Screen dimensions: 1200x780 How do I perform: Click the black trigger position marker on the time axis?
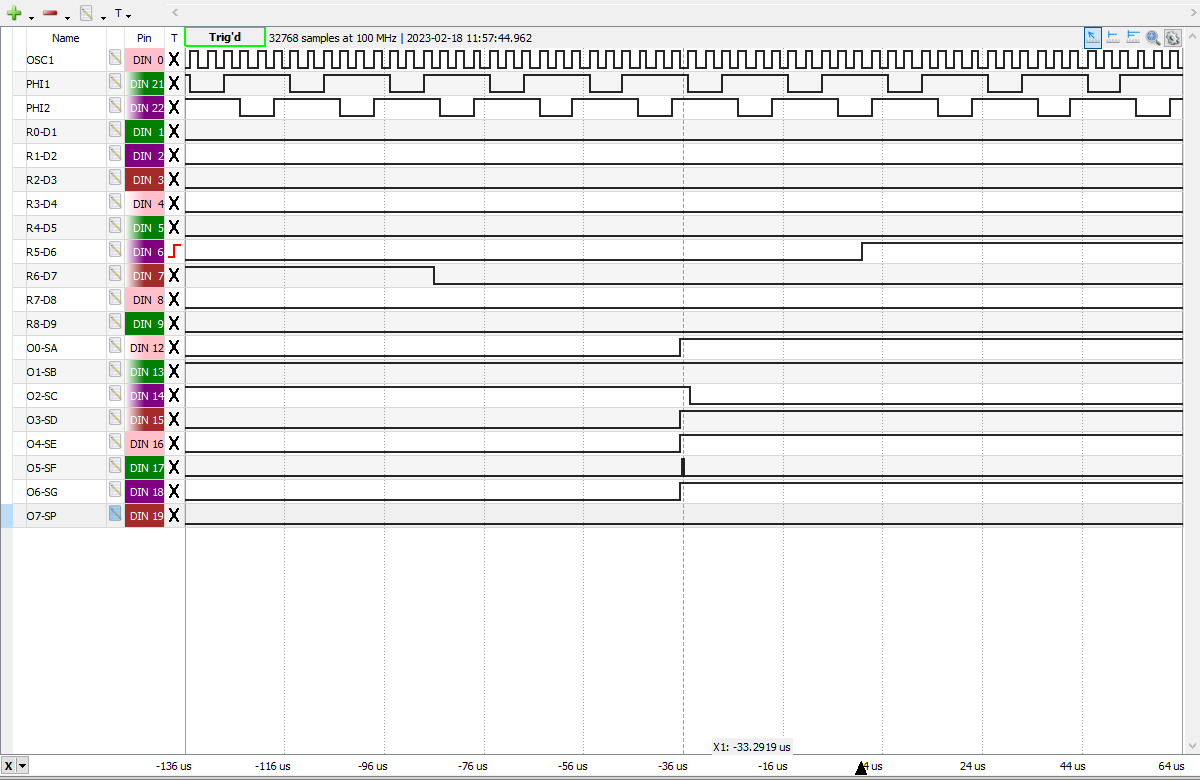click(861, 767)
